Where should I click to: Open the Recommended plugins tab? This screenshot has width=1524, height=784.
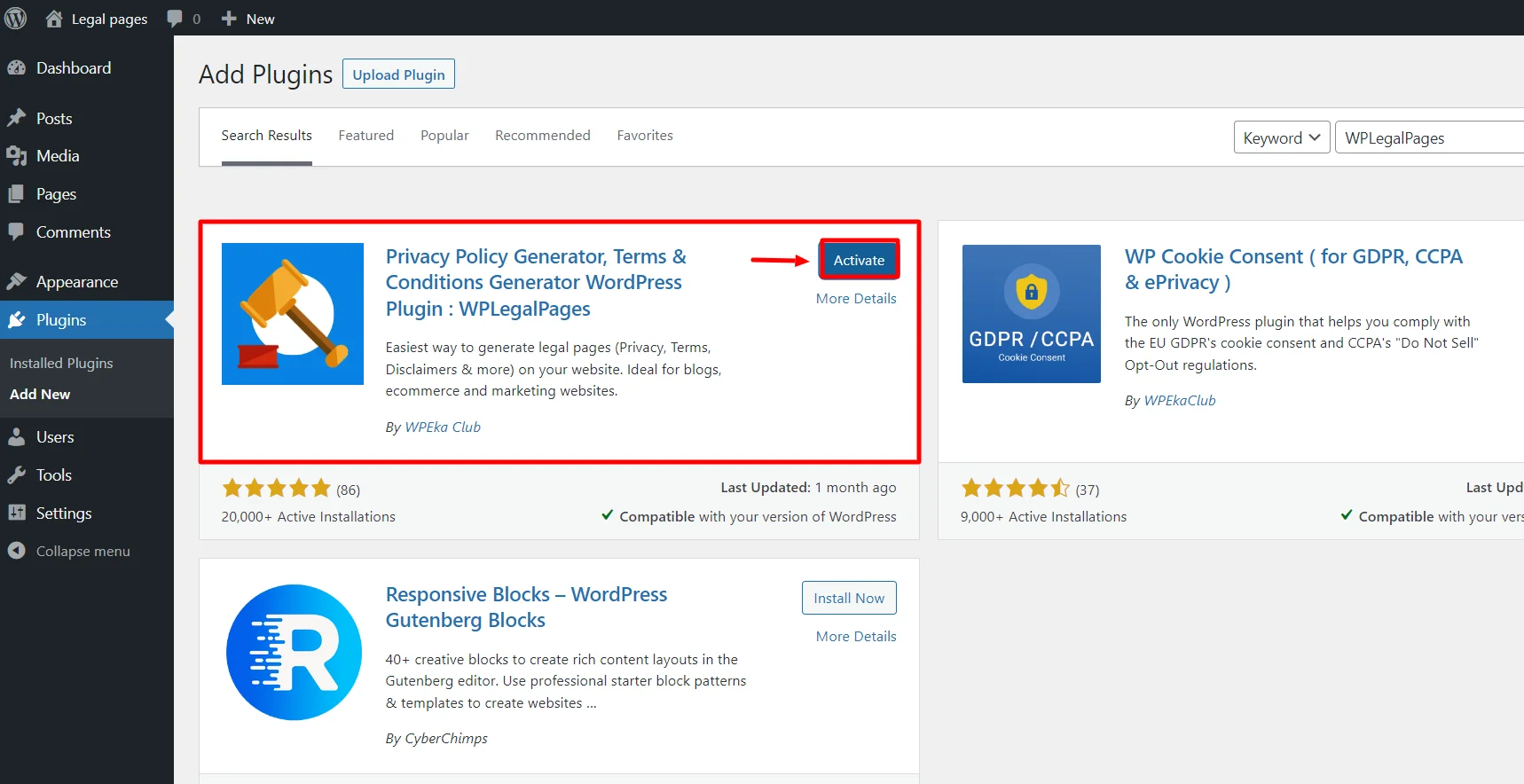pos(542,136)
